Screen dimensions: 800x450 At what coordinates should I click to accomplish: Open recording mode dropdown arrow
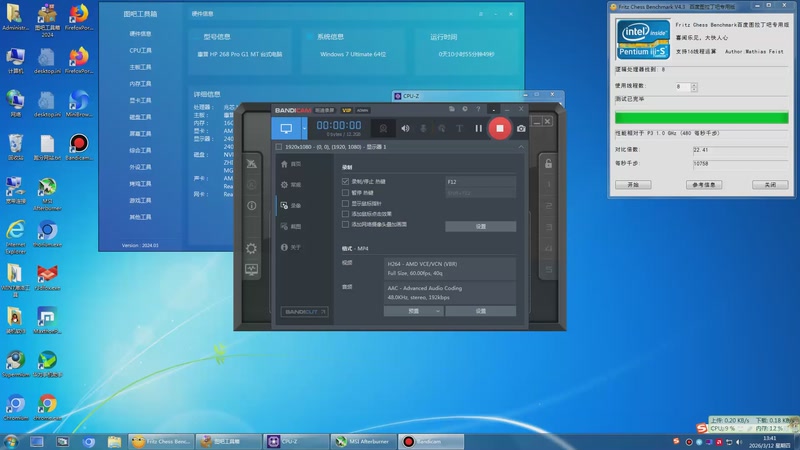click(x=305, y=128)
